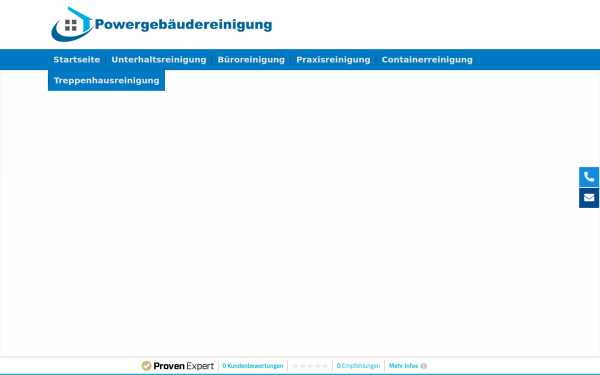Click the Powergebäudereinigung title text
This screenshot has width=600, height=375.
(x=183, y=24)
